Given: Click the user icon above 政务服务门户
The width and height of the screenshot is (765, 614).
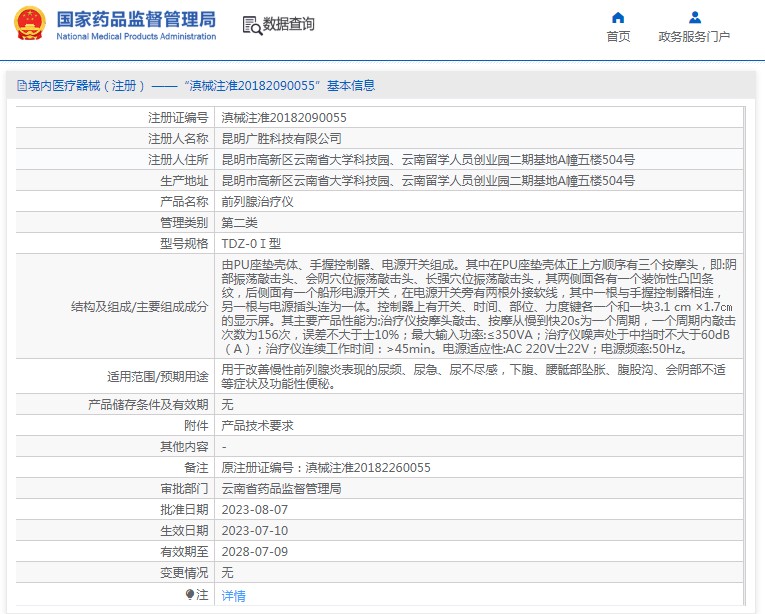Looking at the screenshot, I should [694, 17].
